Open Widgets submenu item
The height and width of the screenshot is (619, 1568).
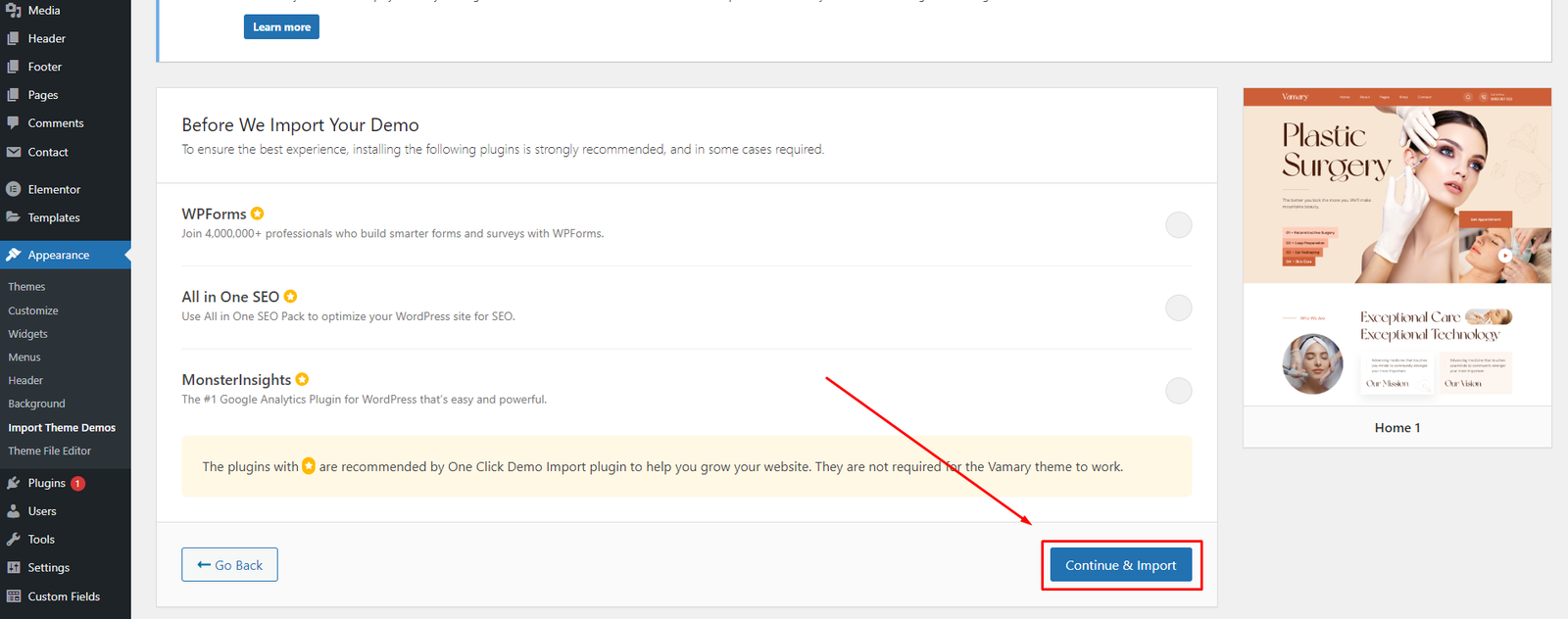[x=27, y=334]
